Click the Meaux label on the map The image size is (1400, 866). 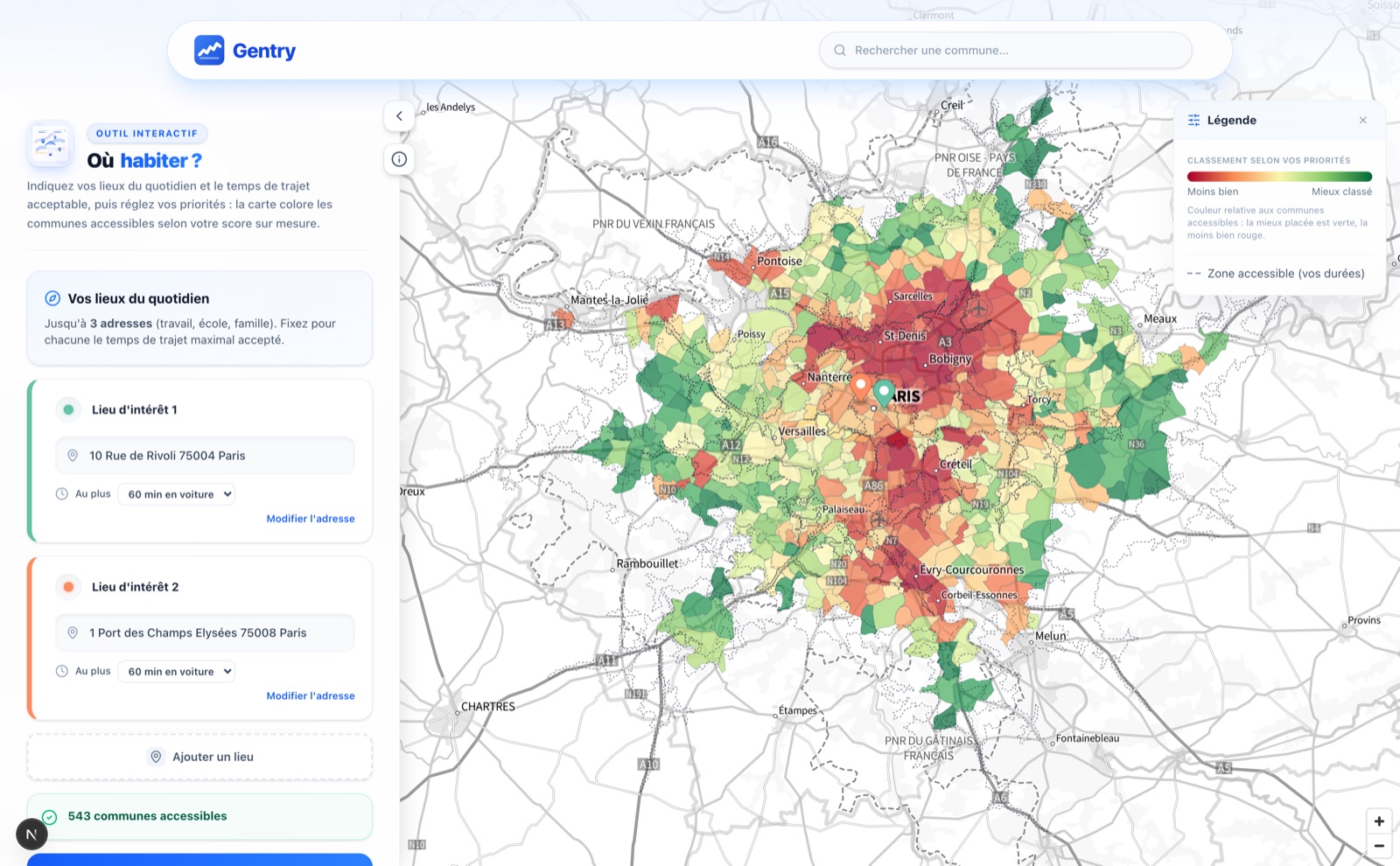click(x=1160, y=319)
